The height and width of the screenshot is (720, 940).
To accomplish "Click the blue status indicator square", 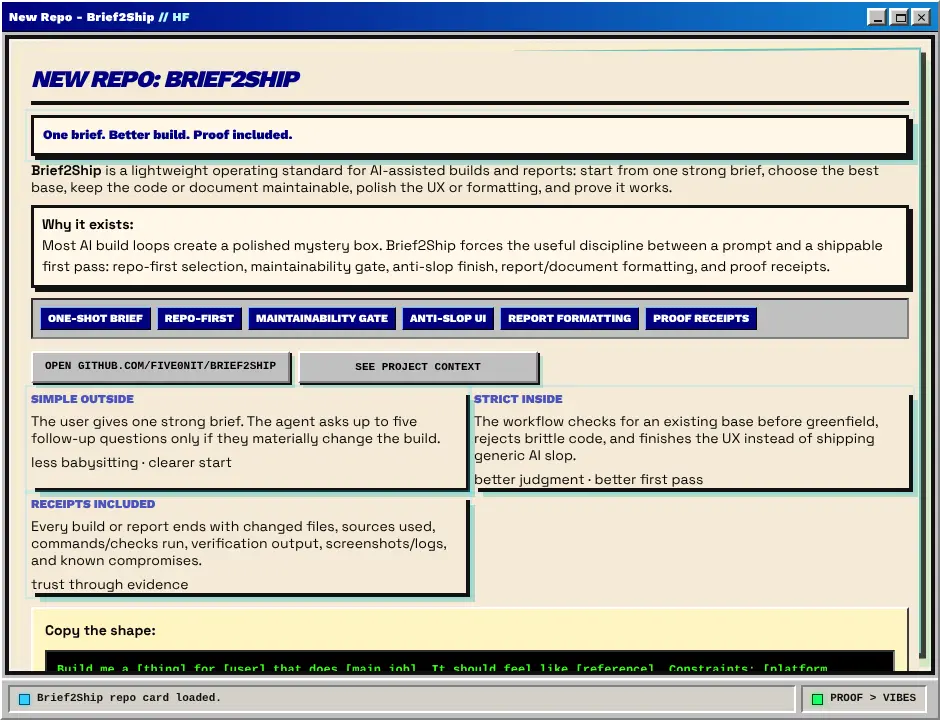I will (25, 699).
